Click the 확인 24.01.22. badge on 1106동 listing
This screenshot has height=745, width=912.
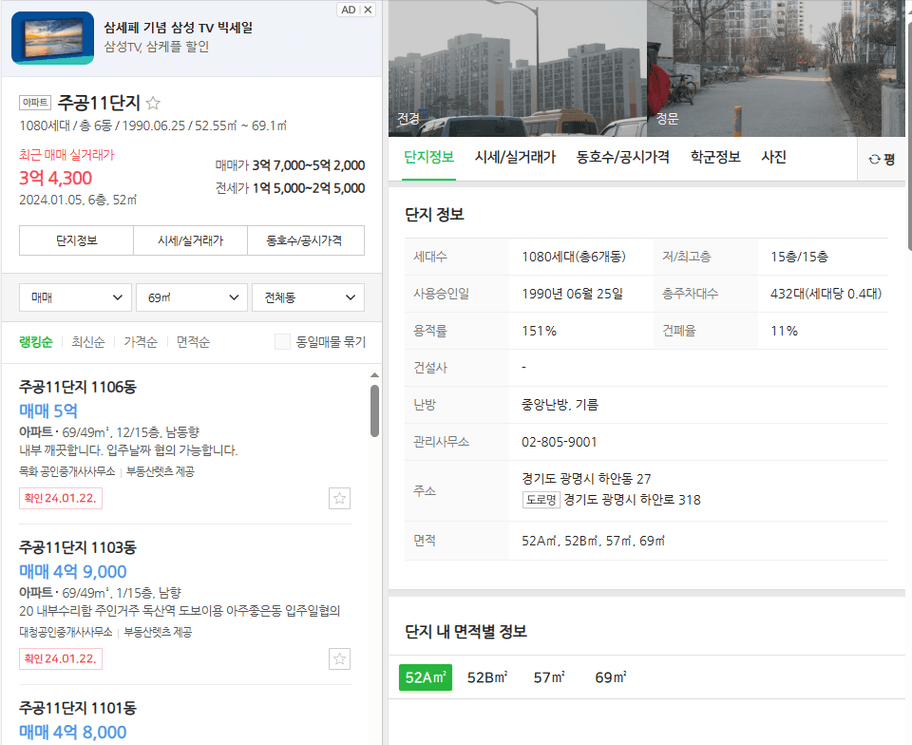click(x=61, y=498)
